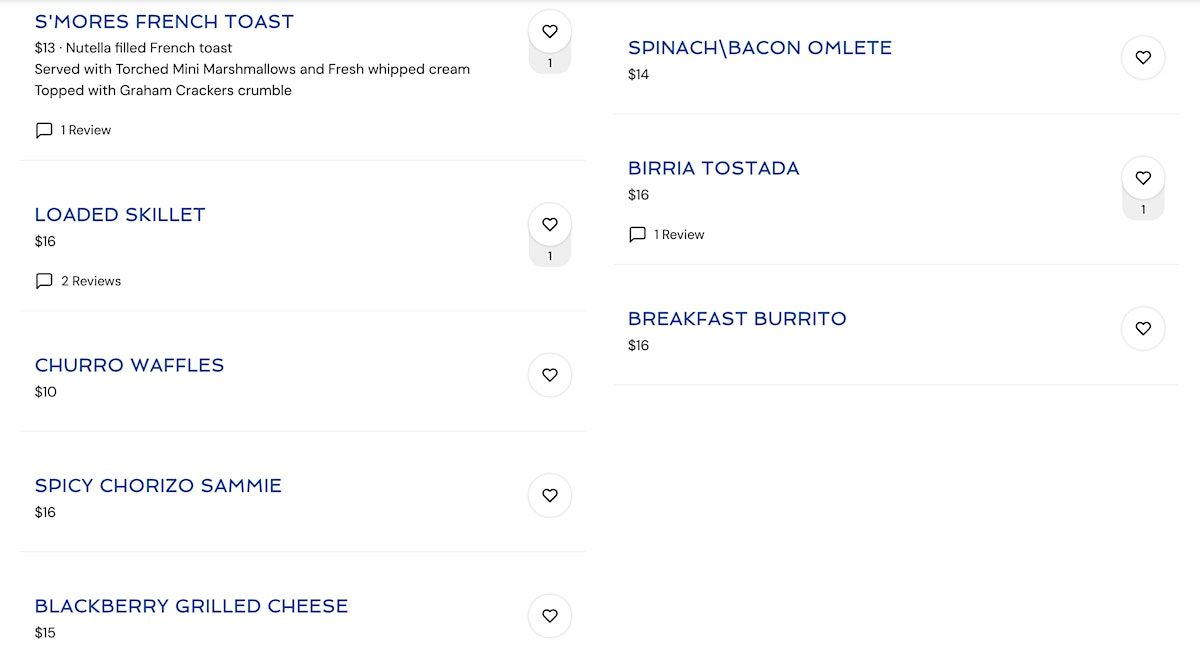
Task: Tap heart for Spicy Chorizo Sammie
Action: pos(549,495)
